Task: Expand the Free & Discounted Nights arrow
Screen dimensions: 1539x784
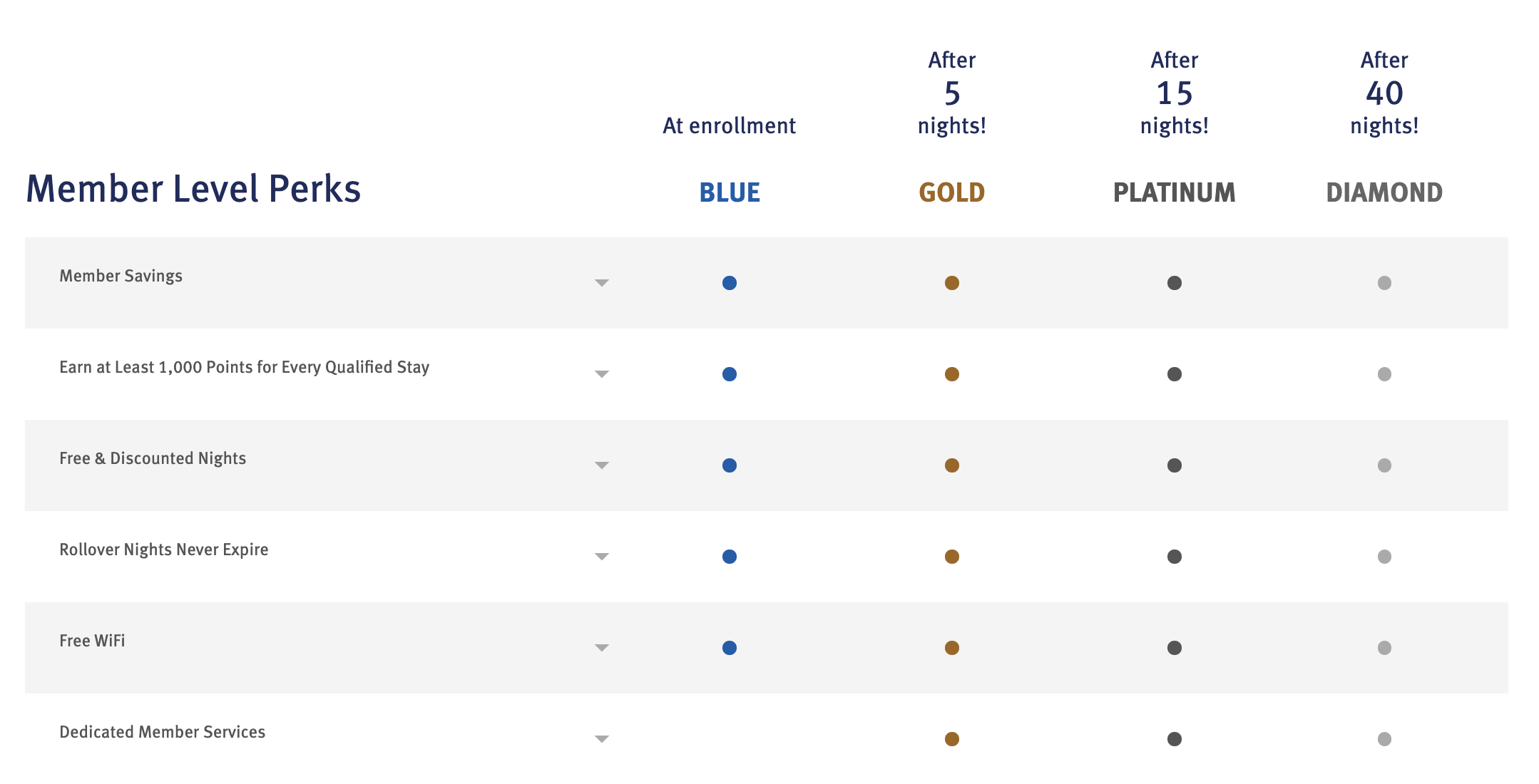Action: 602,465
